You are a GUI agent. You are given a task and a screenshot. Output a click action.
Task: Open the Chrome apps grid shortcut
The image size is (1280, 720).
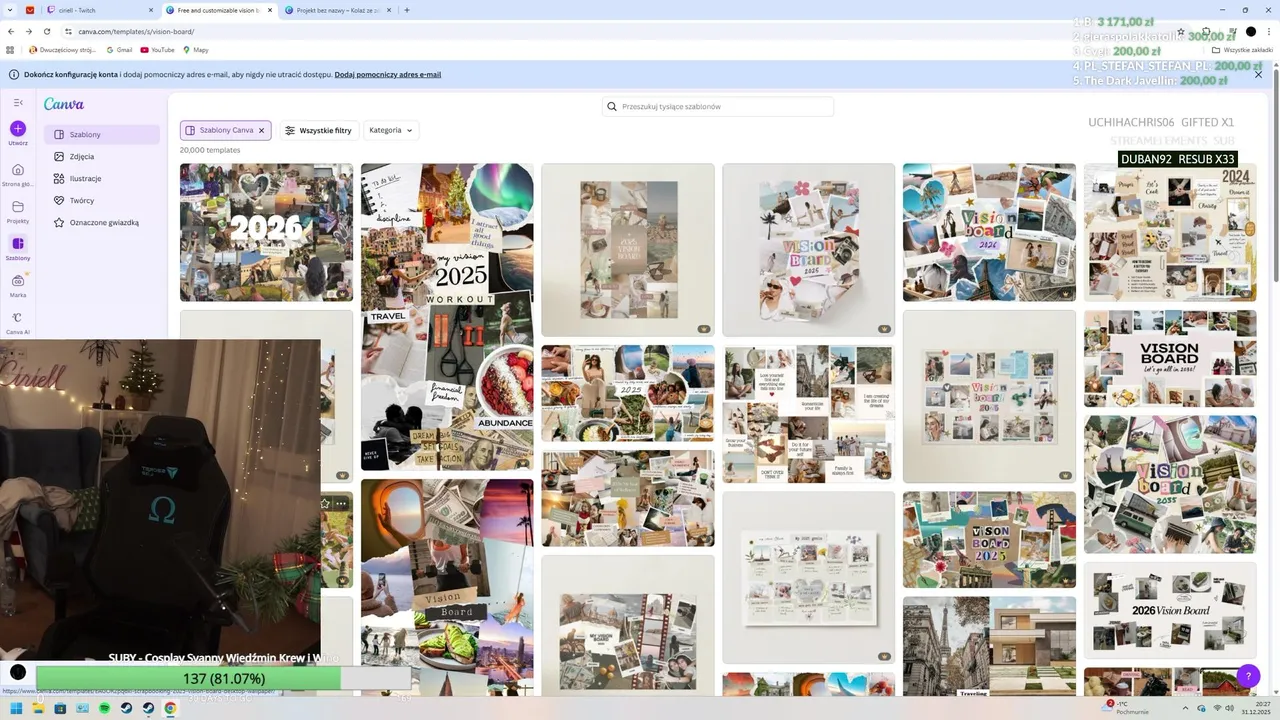(x=11, y=49)
